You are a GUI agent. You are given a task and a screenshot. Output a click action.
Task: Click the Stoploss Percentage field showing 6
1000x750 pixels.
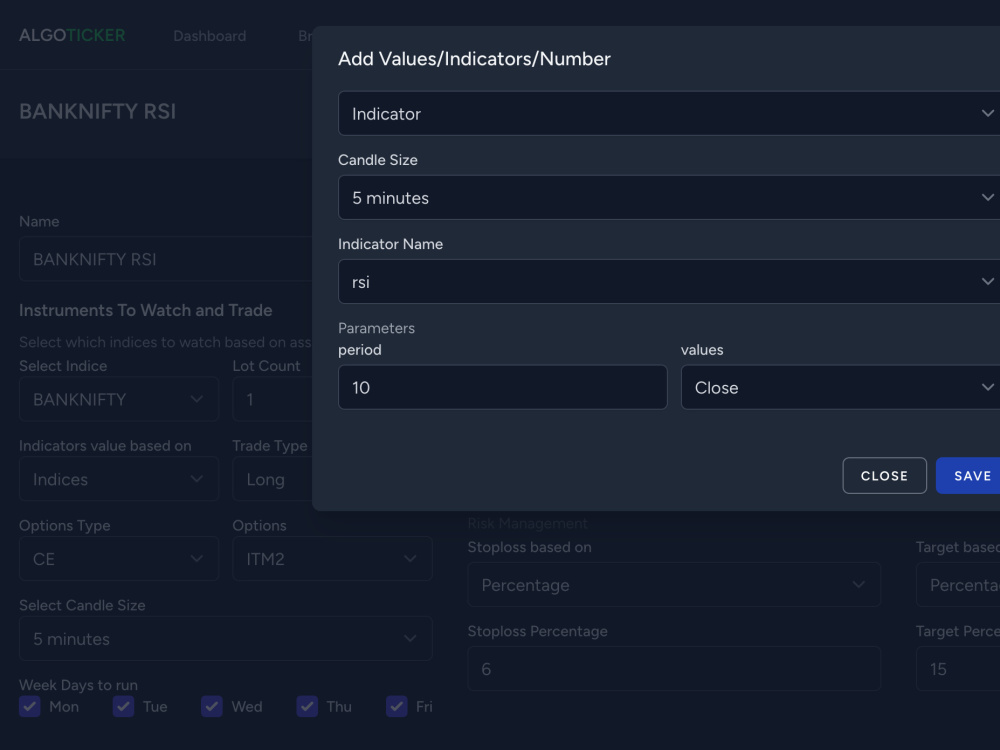pos(674,668)
